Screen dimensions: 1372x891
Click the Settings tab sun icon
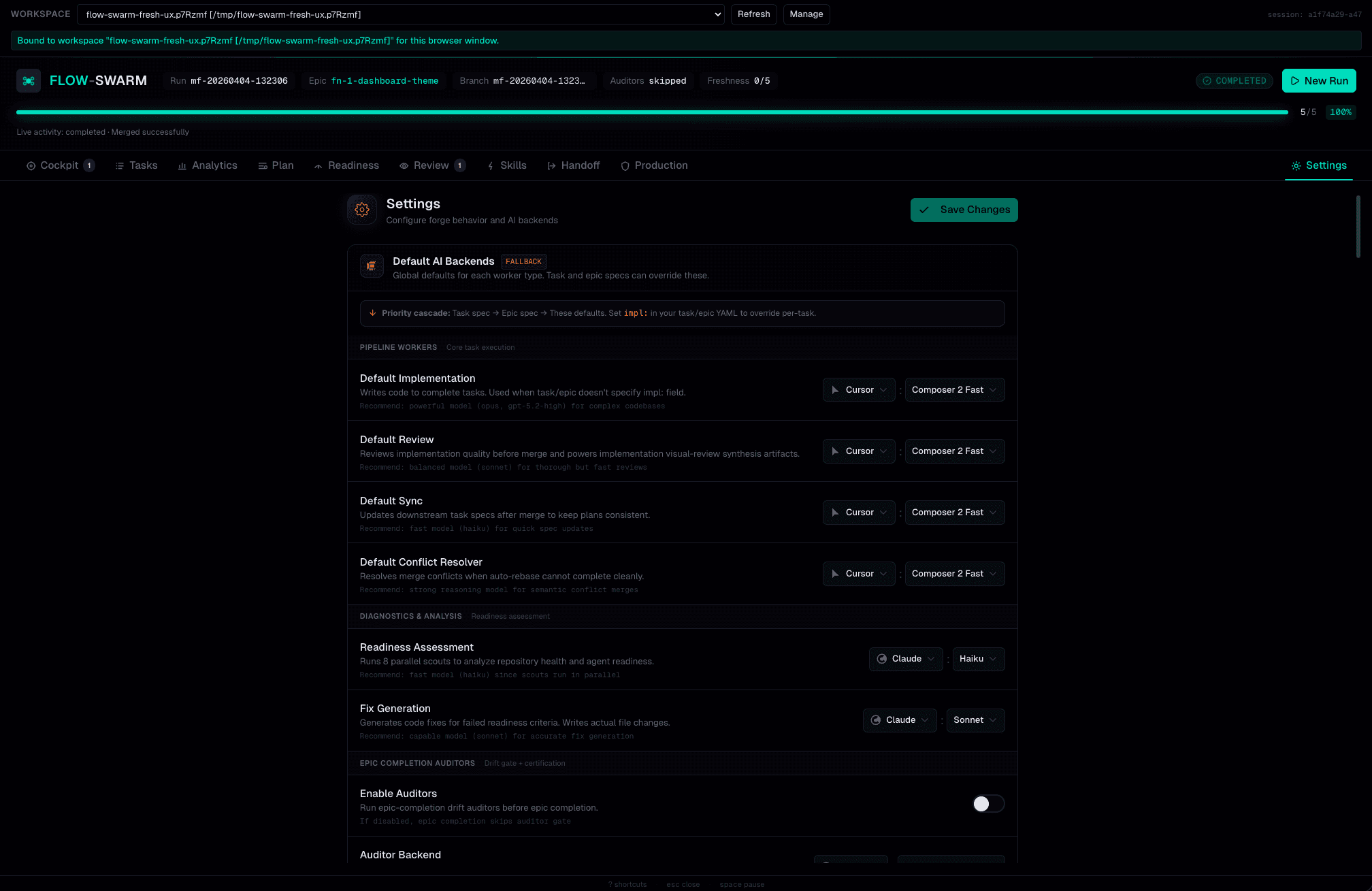coord(1296,166)
